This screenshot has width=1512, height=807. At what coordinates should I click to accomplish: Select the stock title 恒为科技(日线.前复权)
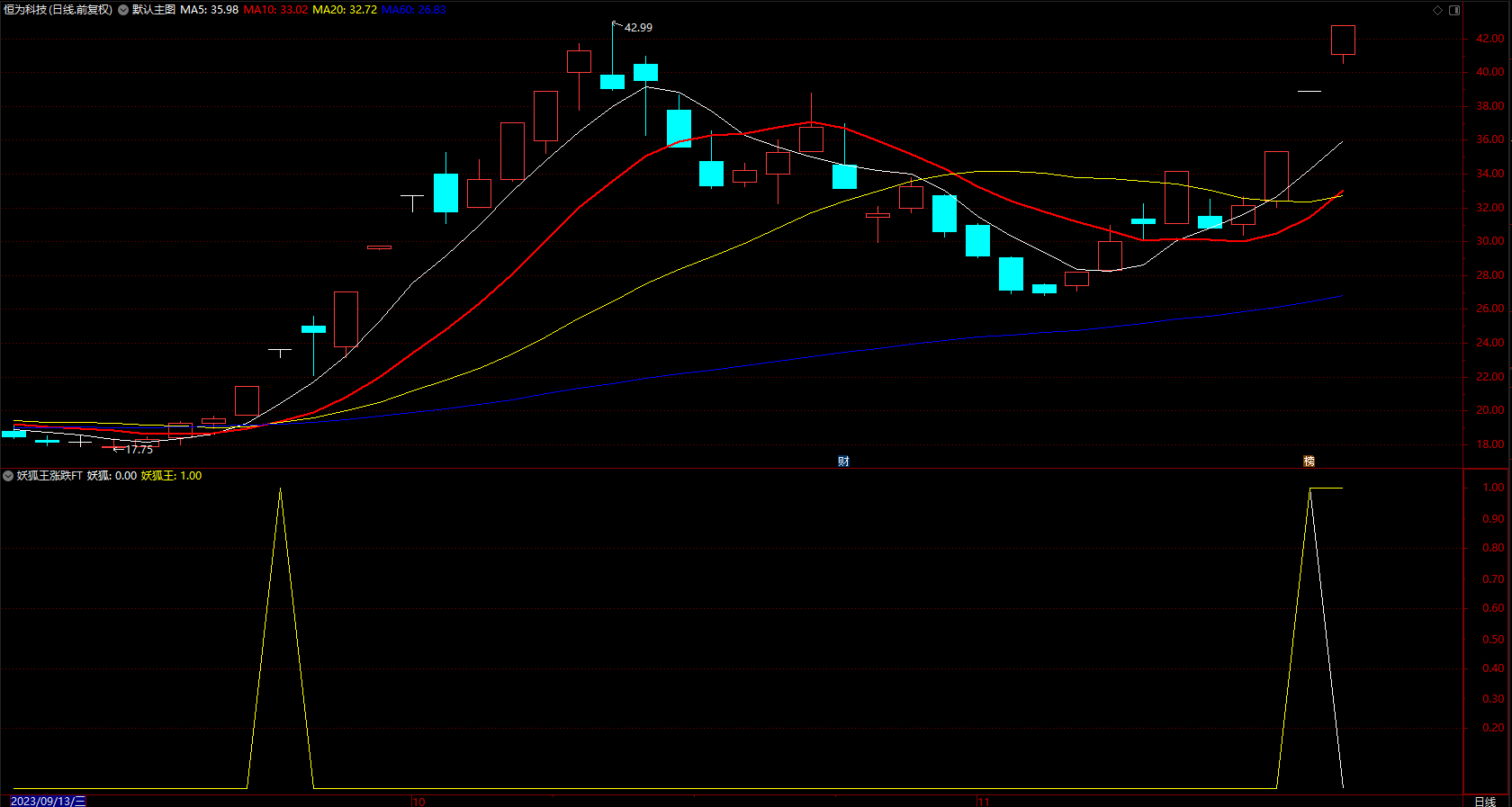[x=58, y=10]
